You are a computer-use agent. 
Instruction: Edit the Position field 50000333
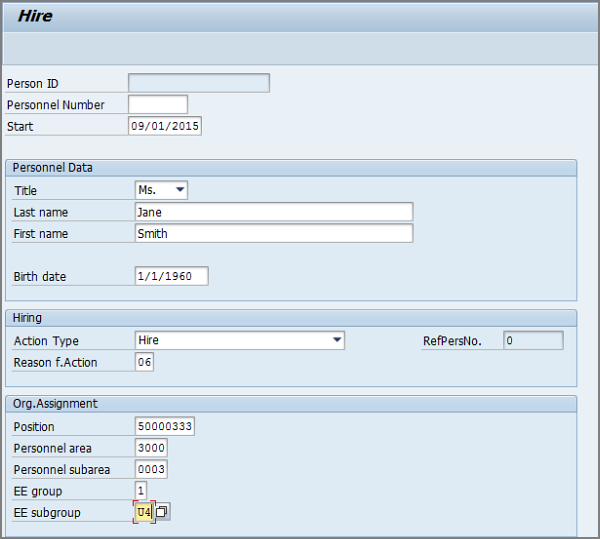pos(165,426)
